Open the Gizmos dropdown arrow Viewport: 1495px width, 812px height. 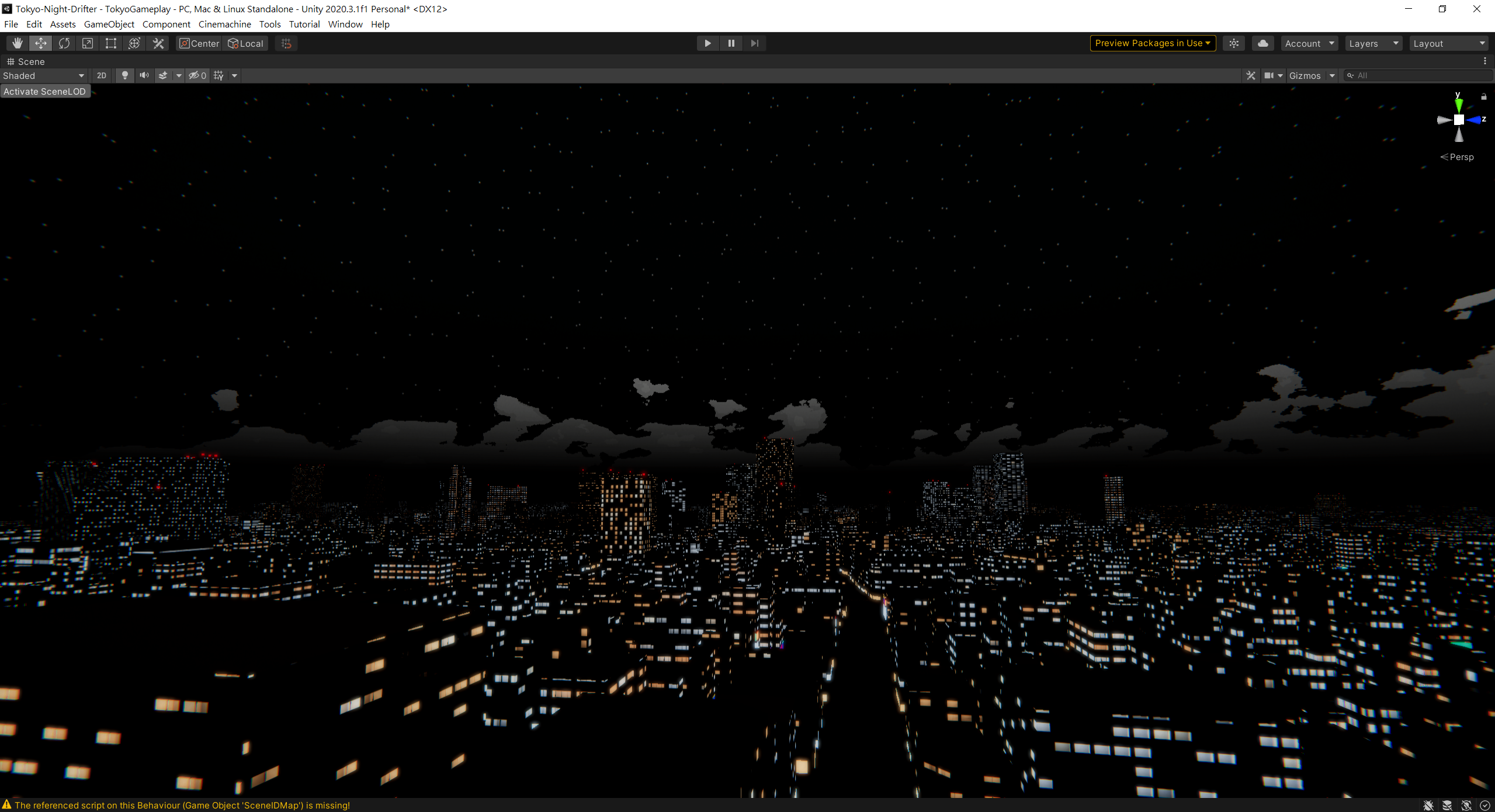[1332, 75]
